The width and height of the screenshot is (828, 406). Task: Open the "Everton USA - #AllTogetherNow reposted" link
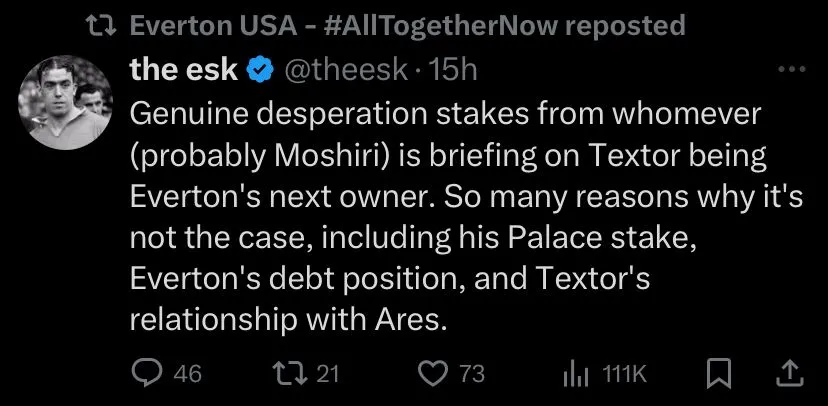[408, 25]
